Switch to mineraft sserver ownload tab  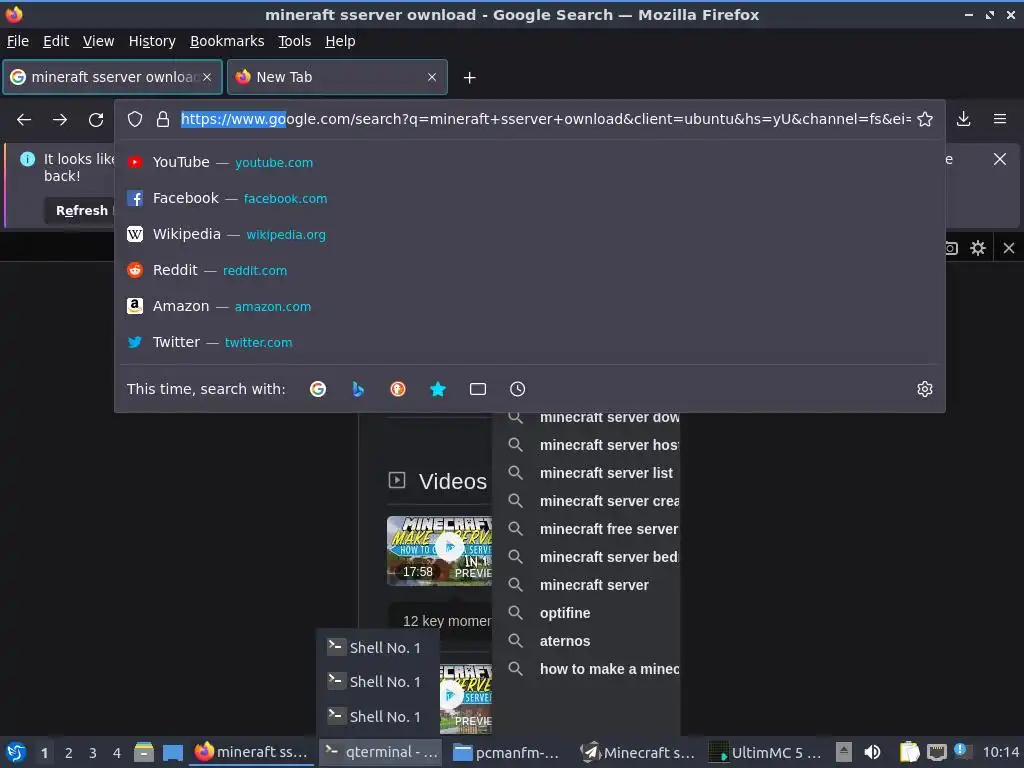point(112,77)
